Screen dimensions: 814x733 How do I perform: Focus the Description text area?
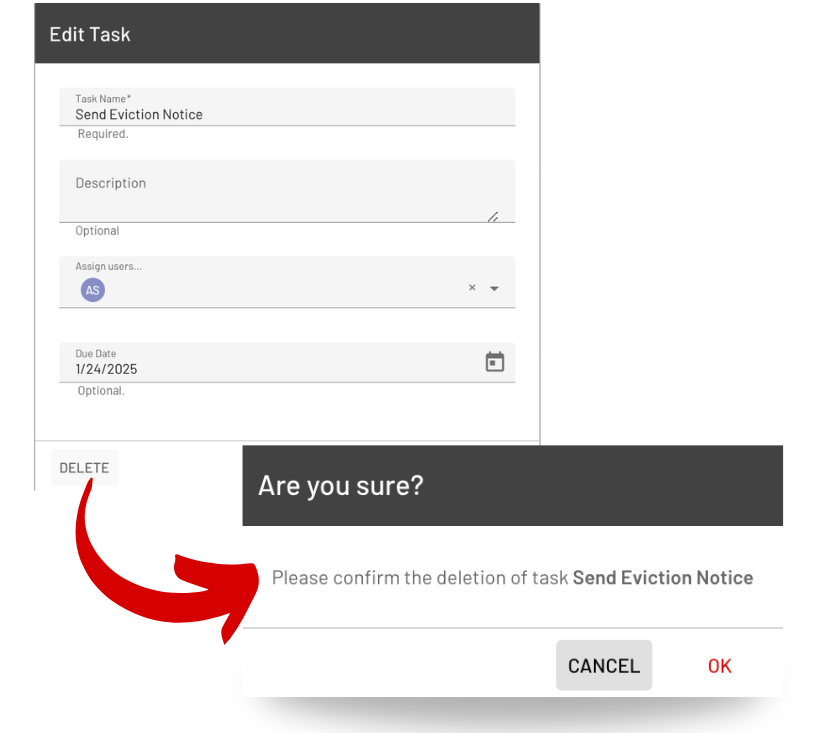tap(287, 191)
